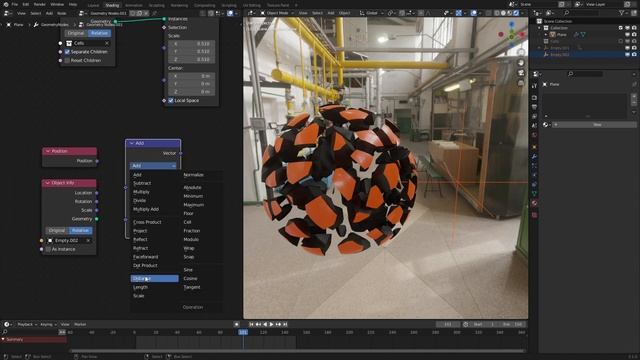Open the node editor type selector icon
The width and height of the screenshot is (640, 360).
(x=7, y=13)
